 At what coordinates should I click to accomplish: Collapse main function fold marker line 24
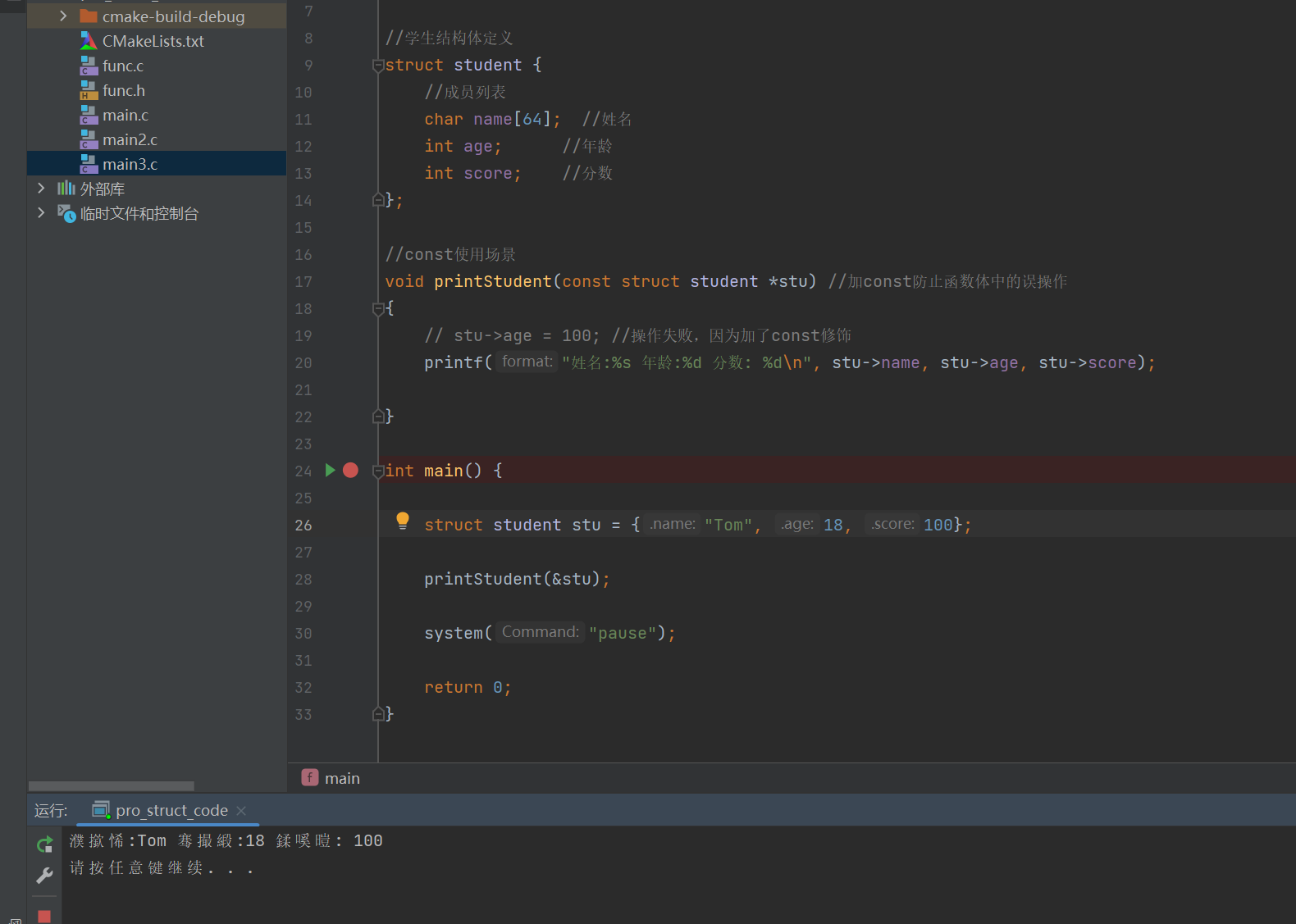378,471
